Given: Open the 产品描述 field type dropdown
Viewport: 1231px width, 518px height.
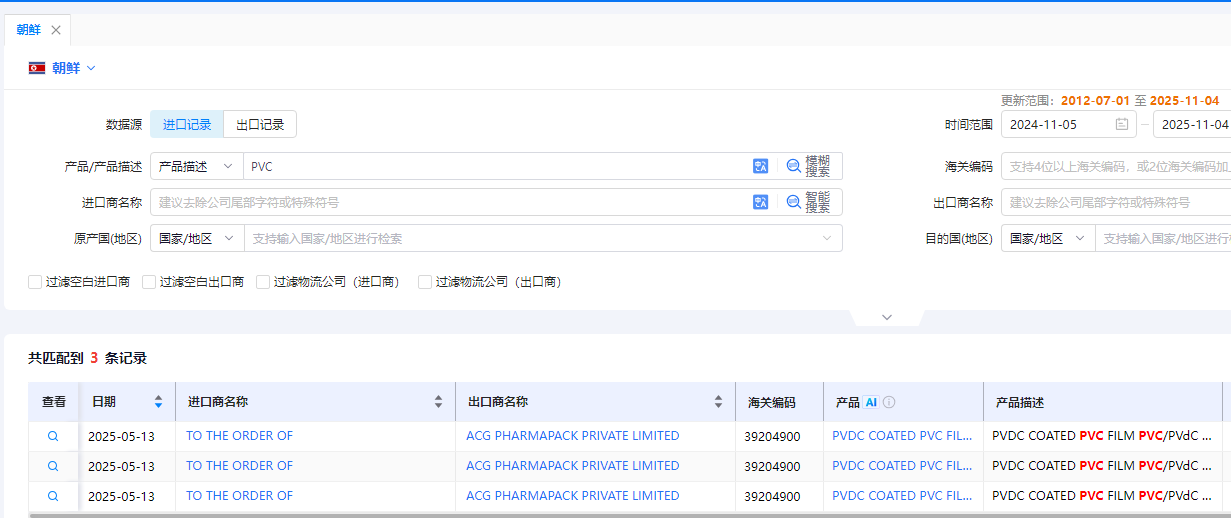Looking at the screenshot, I should pos(196,167).
